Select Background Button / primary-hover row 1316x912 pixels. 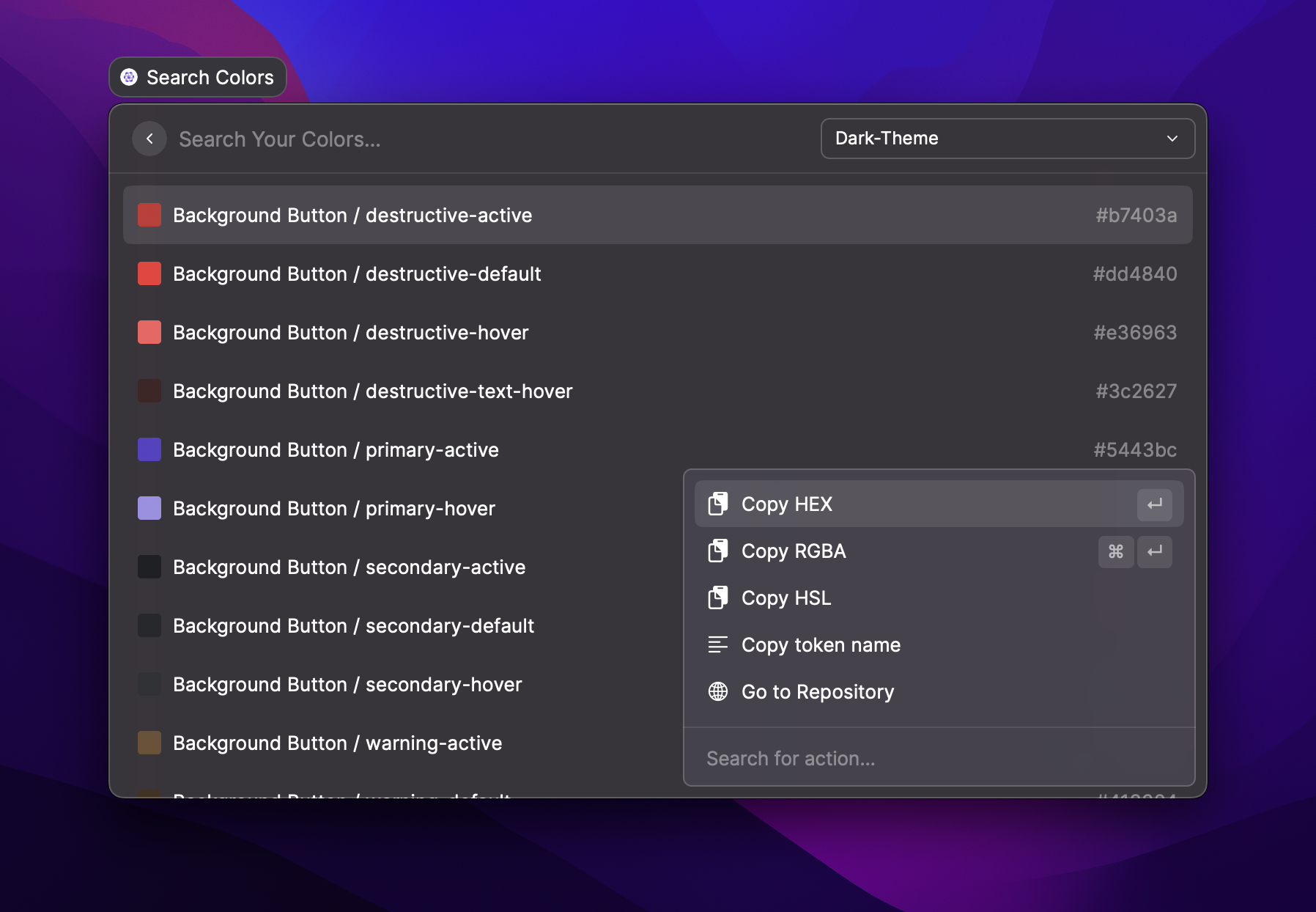pos(334,509)
